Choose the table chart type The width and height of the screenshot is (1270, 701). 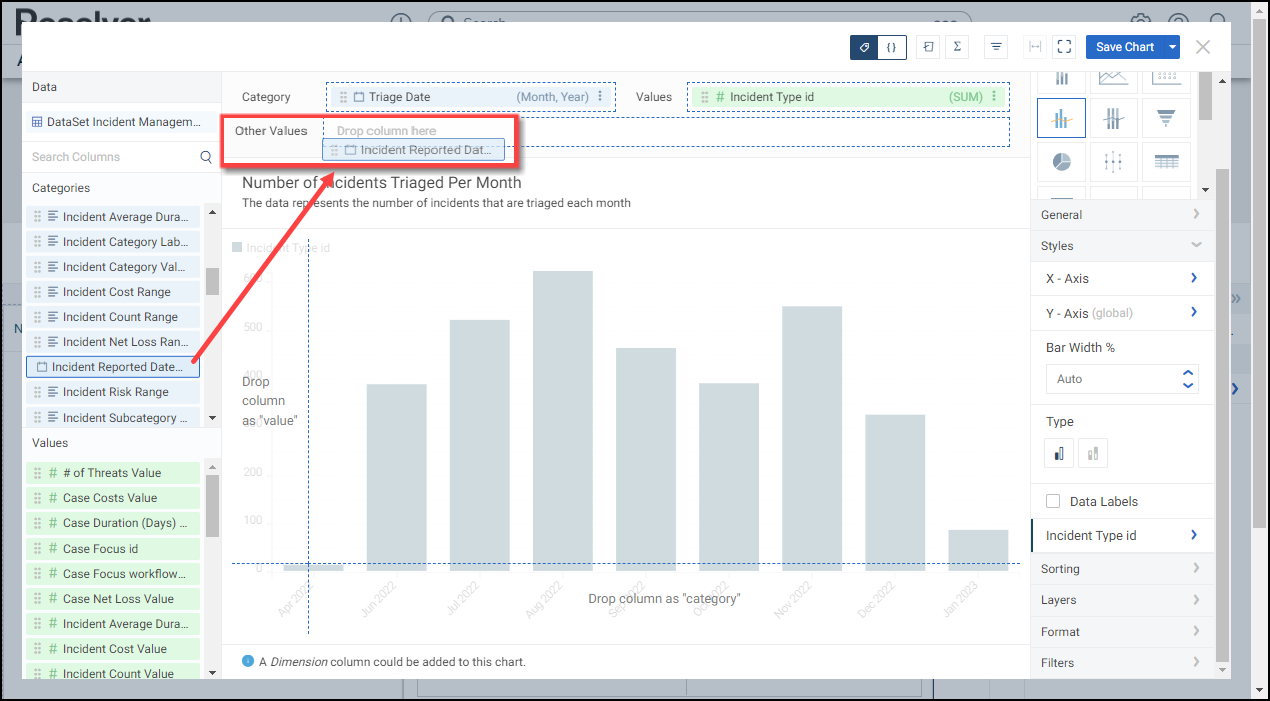click(x=1165, y=162)
